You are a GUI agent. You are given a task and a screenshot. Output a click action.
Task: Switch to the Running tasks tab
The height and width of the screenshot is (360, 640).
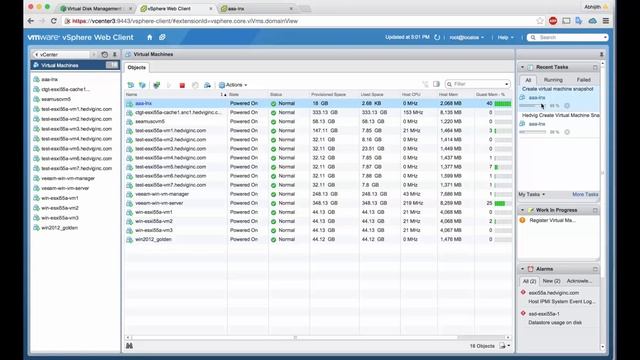(x=553, y=80)
